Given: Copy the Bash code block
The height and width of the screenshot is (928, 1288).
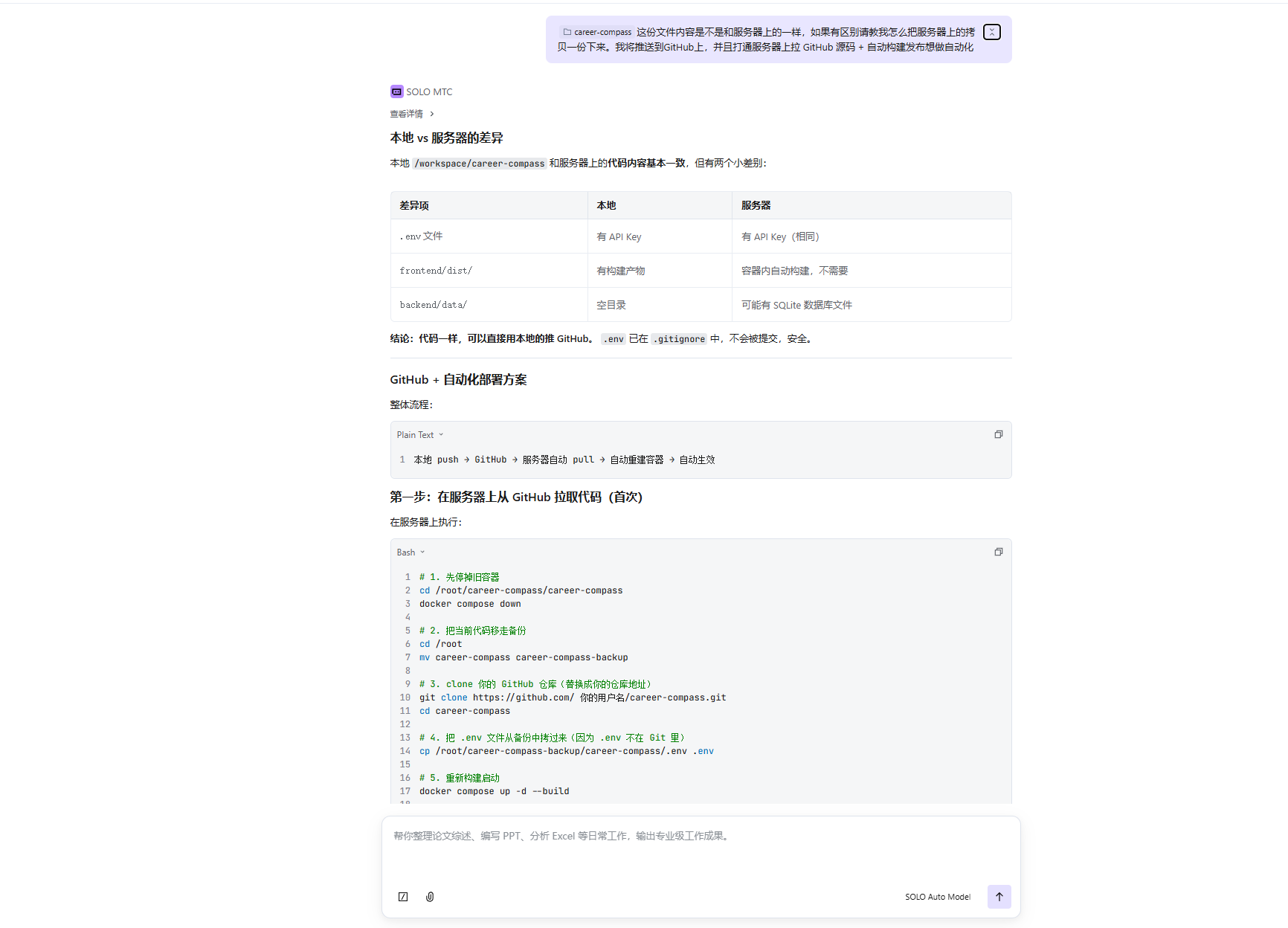Looking at the screenshot, I should 998,552.
